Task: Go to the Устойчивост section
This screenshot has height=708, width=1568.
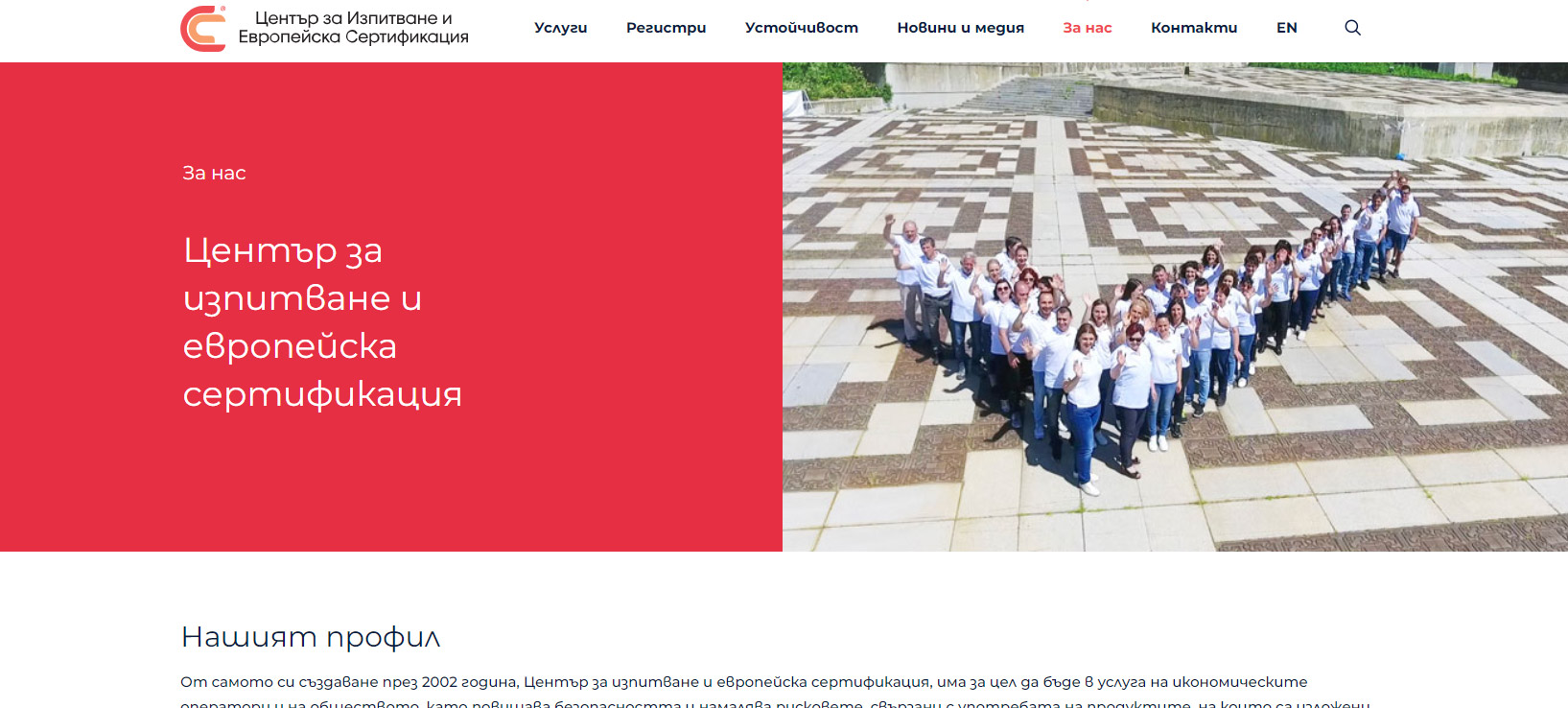Action: click(x=802, y=28)
